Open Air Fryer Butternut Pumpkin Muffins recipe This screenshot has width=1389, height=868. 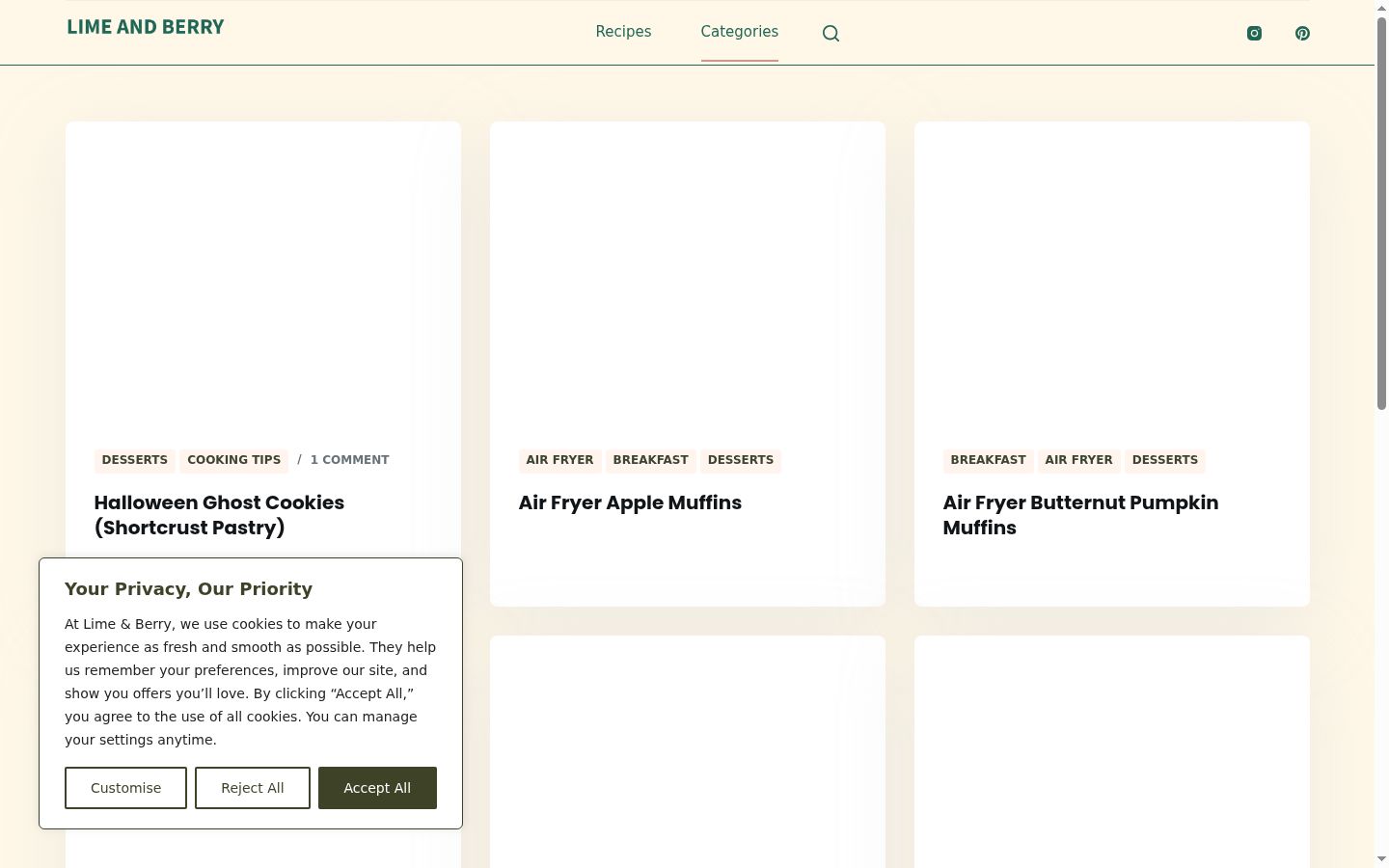[1080, 515]
